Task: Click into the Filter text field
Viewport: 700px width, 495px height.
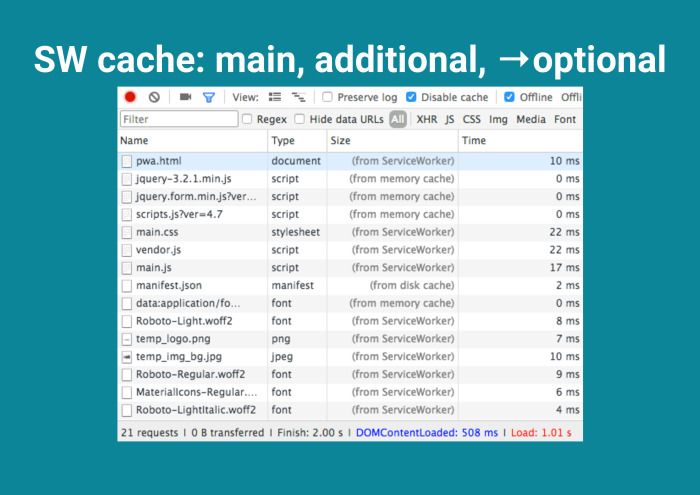Action: (x=179, y=119)
